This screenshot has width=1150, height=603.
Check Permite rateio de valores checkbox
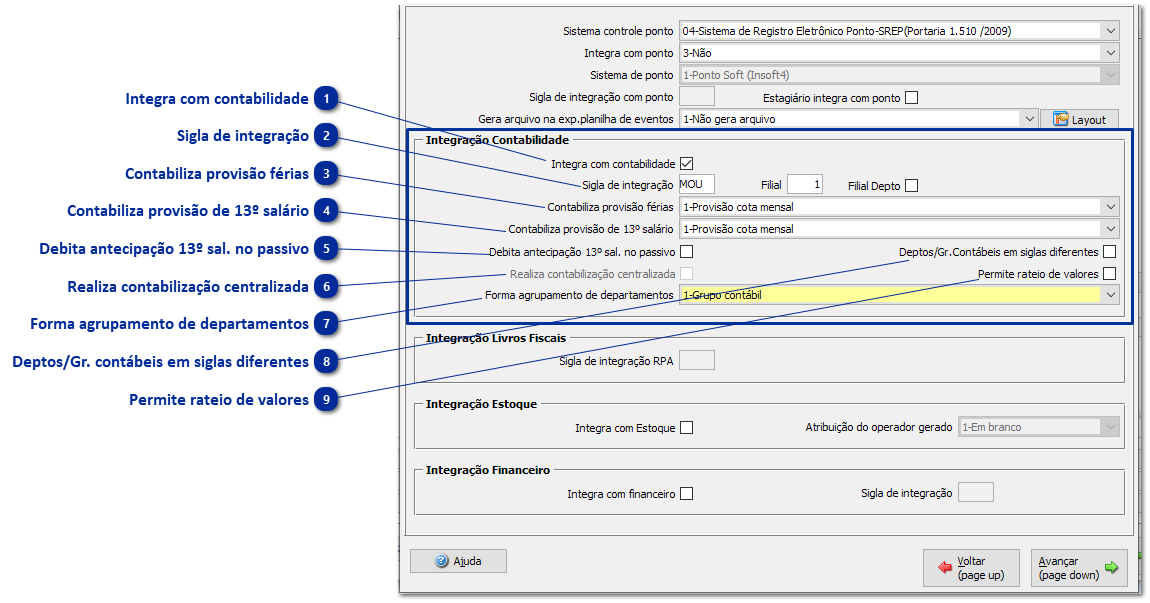1110,274
